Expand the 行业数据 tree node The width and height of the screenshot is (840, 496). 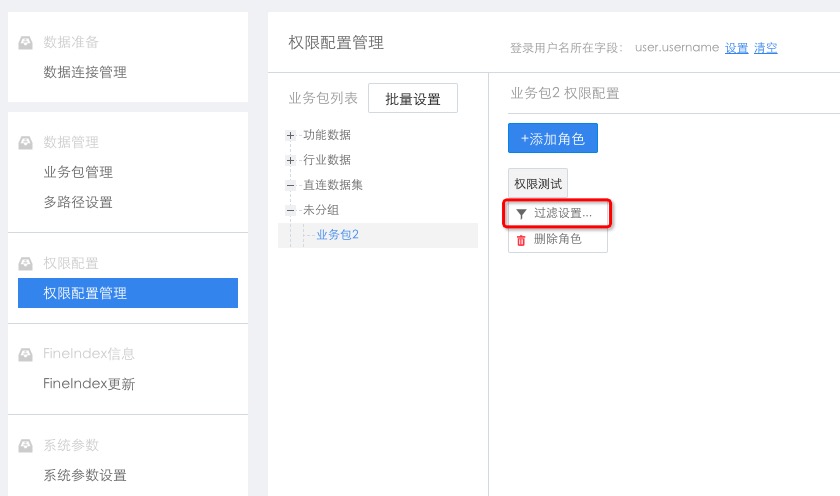point(291,160)
